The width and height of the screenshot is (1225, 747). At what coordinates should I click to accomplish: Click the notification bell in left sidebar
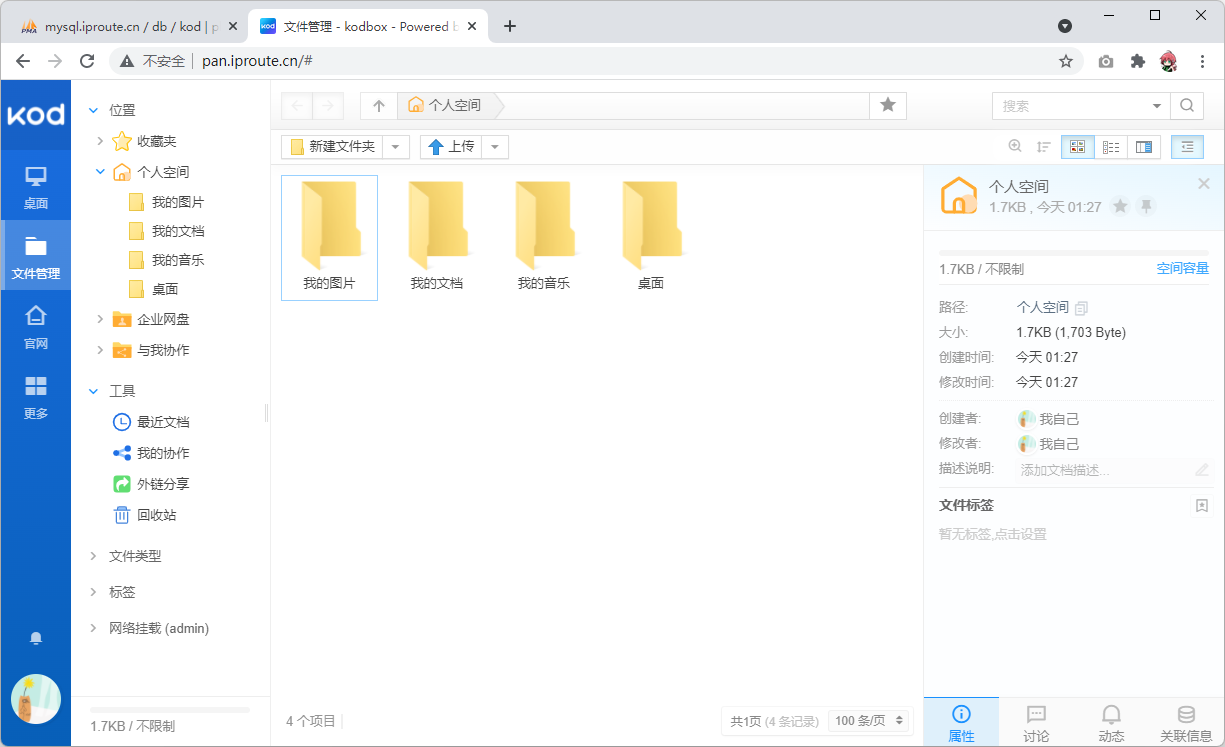tap(36, 638)
